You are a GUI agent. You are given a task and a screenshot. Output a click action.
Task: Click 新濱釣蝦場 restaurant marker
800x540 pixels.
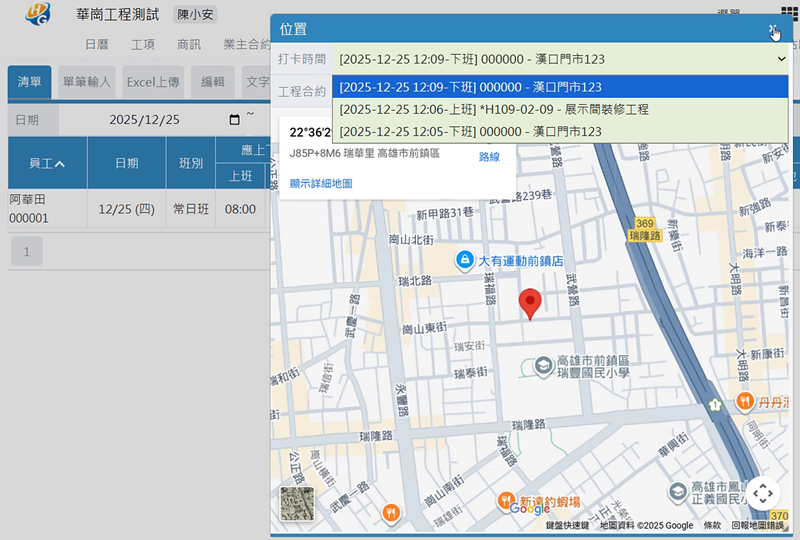[505, 500]
